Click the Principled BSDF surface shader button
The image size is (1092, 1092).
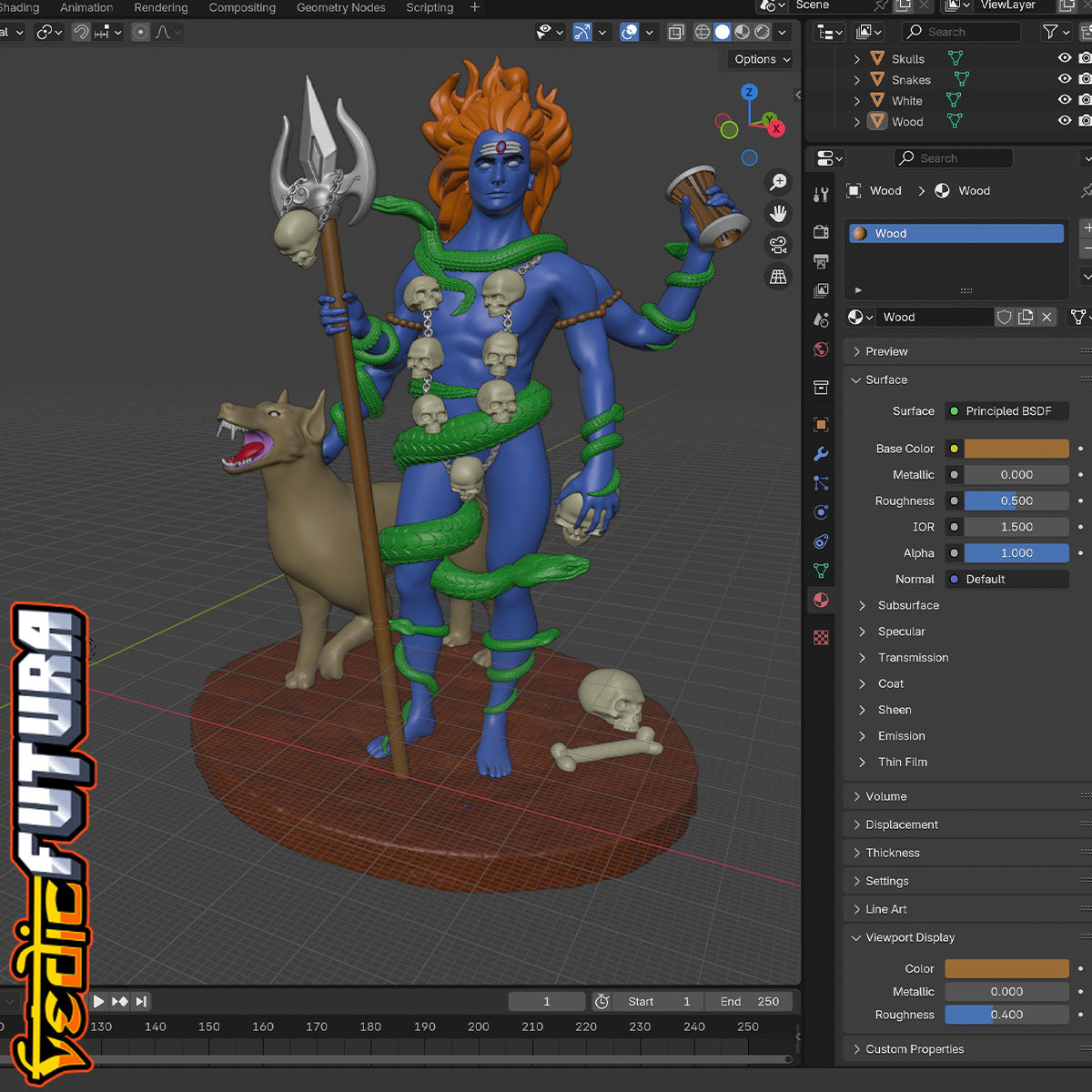pos(1007,411)
